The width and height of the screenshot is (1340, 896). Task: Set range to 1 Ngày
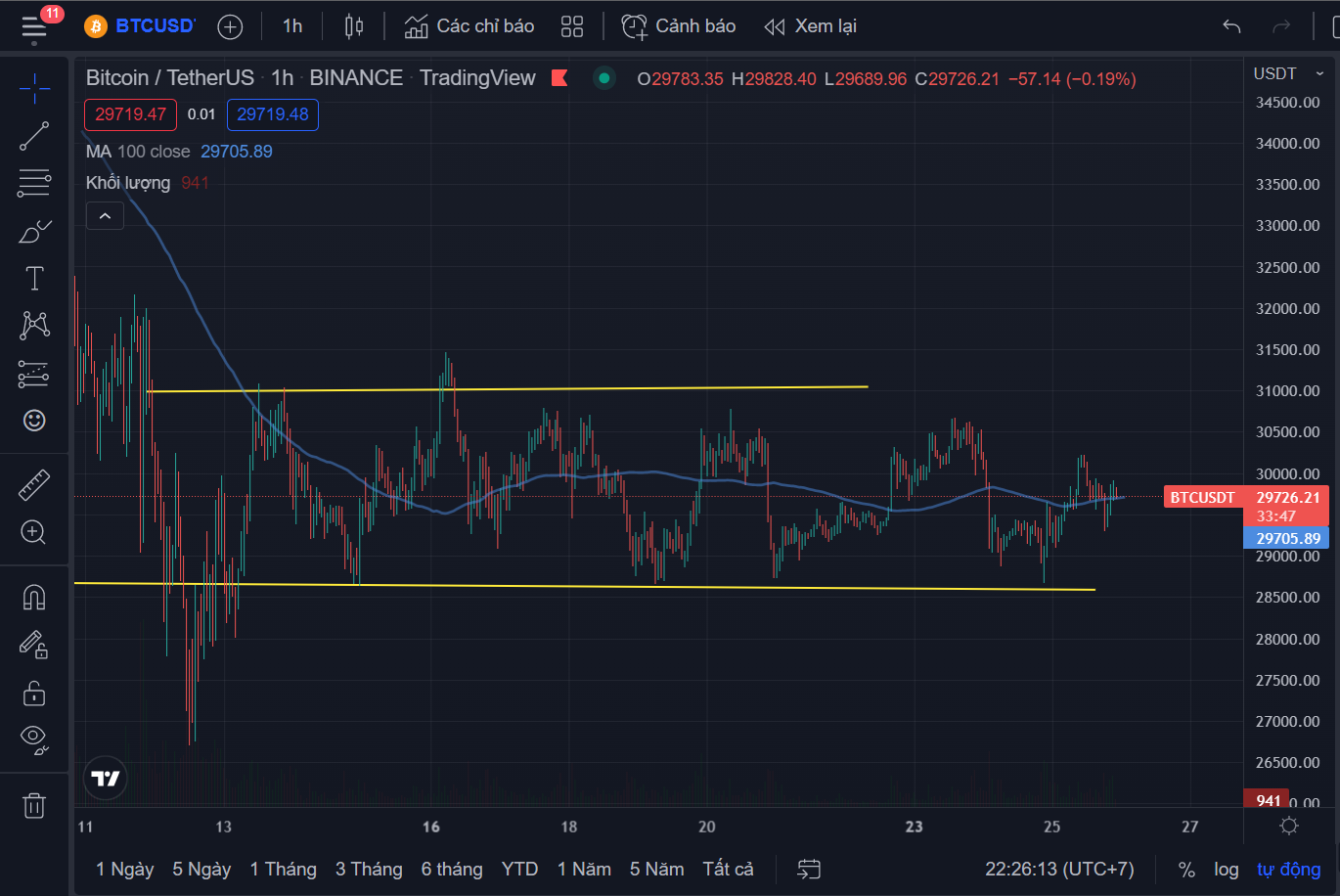point(125,869)
